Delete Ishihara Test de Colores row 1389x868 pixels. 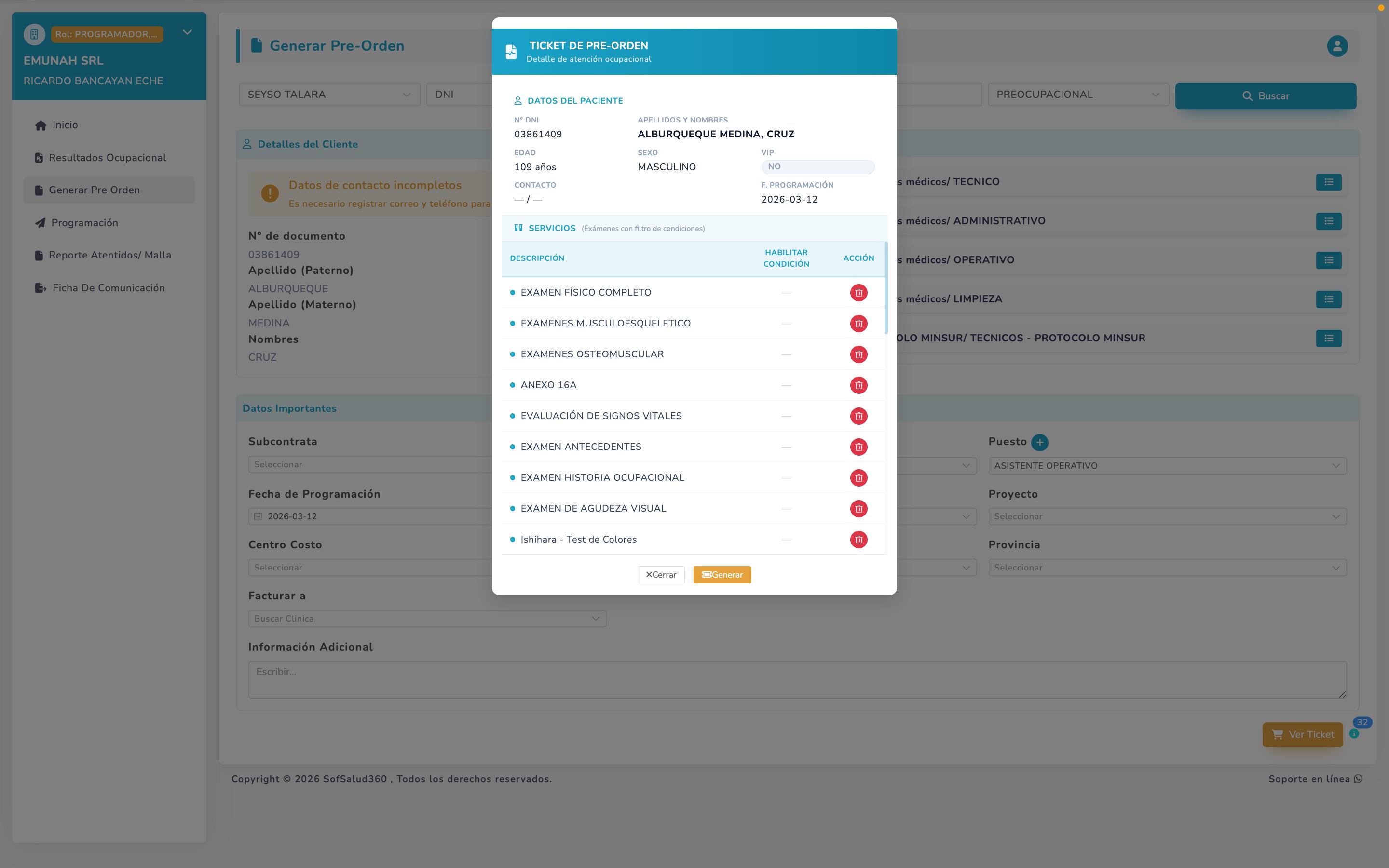[x=858, y=540]
